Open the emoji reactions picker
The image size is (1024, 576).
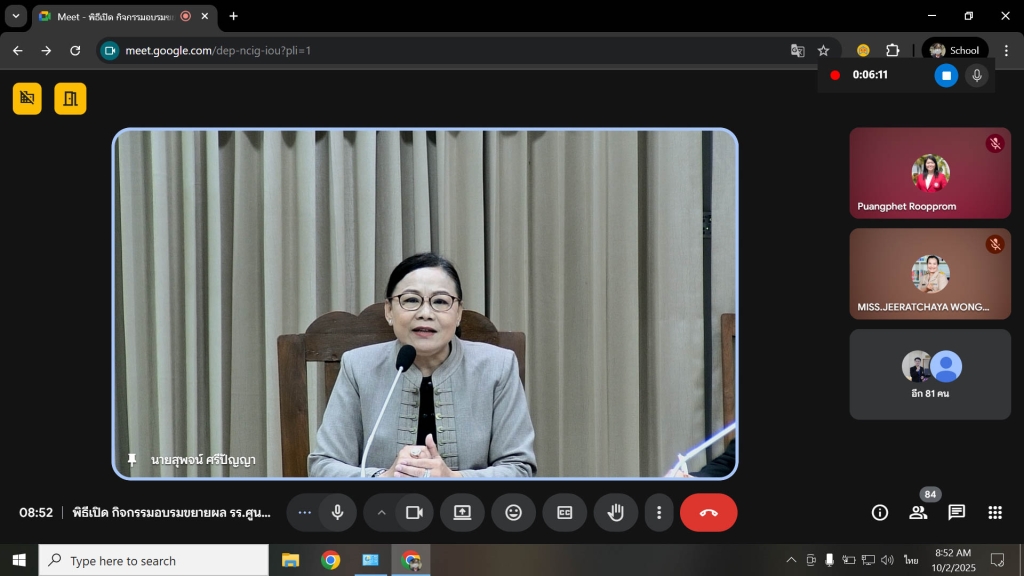513,512
